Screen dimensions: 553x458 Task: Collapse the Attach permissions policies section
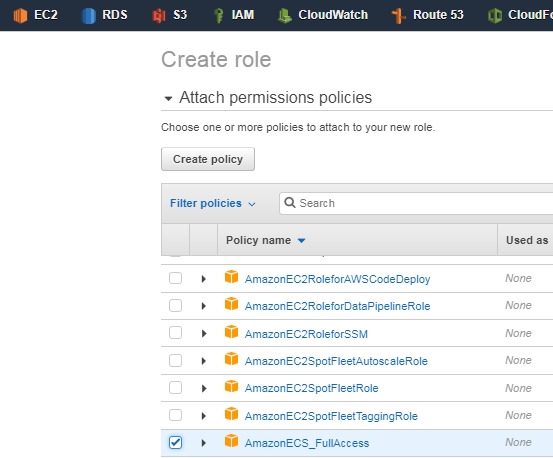coord(169,98)
